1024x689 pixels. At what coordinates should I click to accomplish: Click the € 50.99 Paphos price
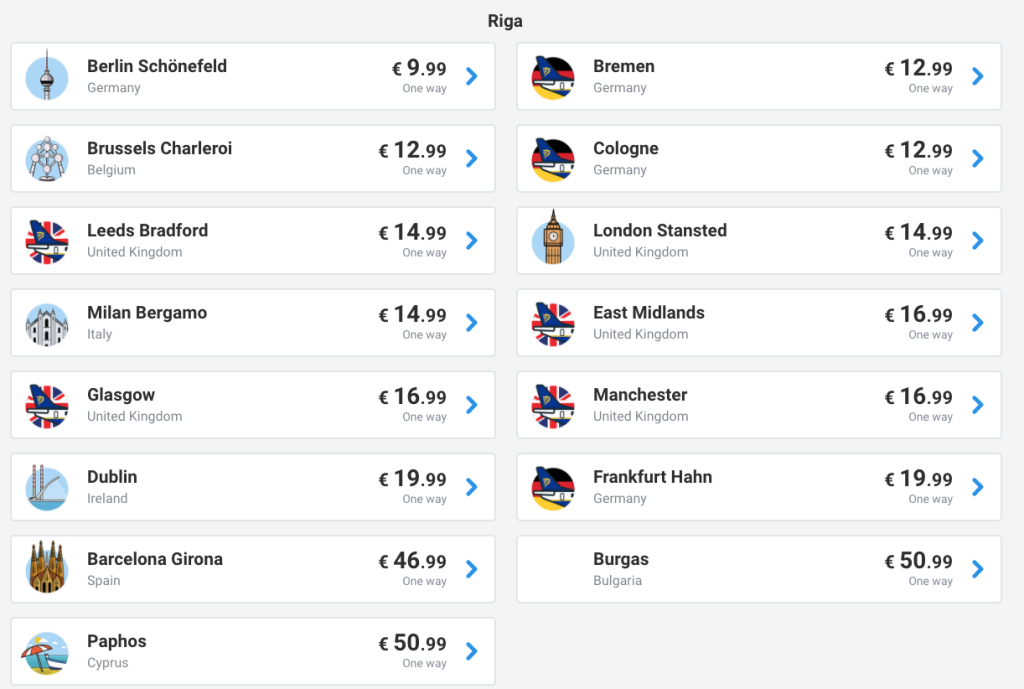pyautogui.click(x=412, y=643)
